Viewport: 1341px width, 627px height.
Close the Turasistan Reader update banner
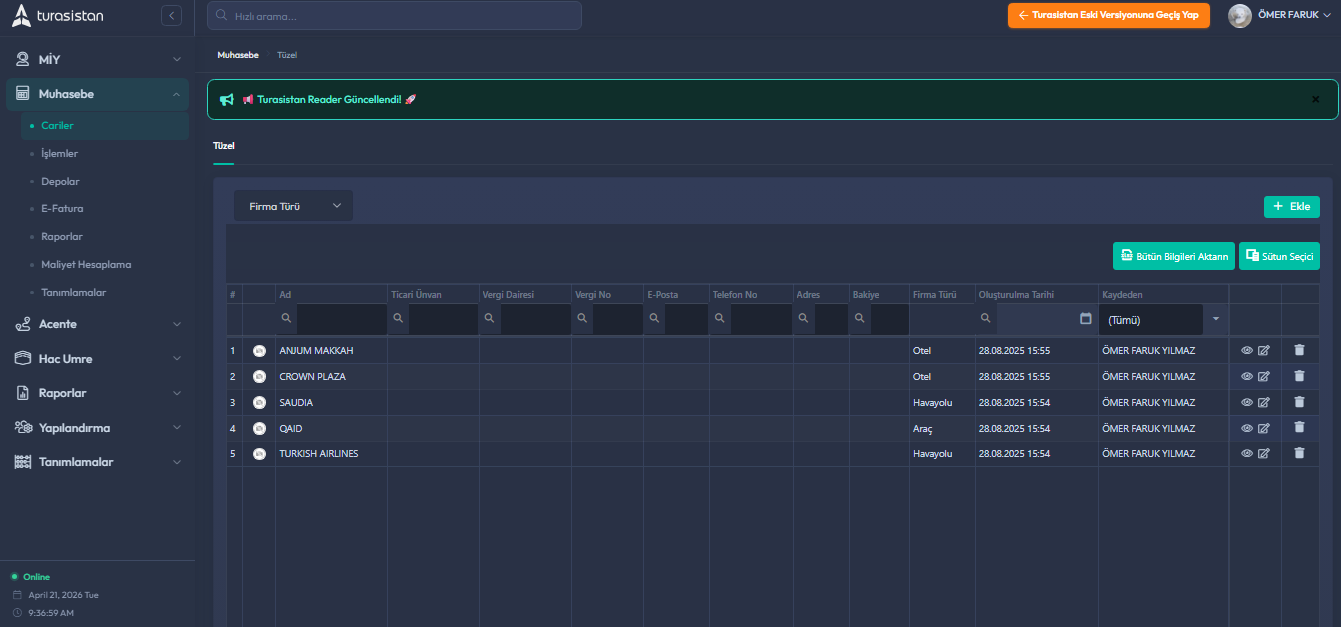(1315, 99)
